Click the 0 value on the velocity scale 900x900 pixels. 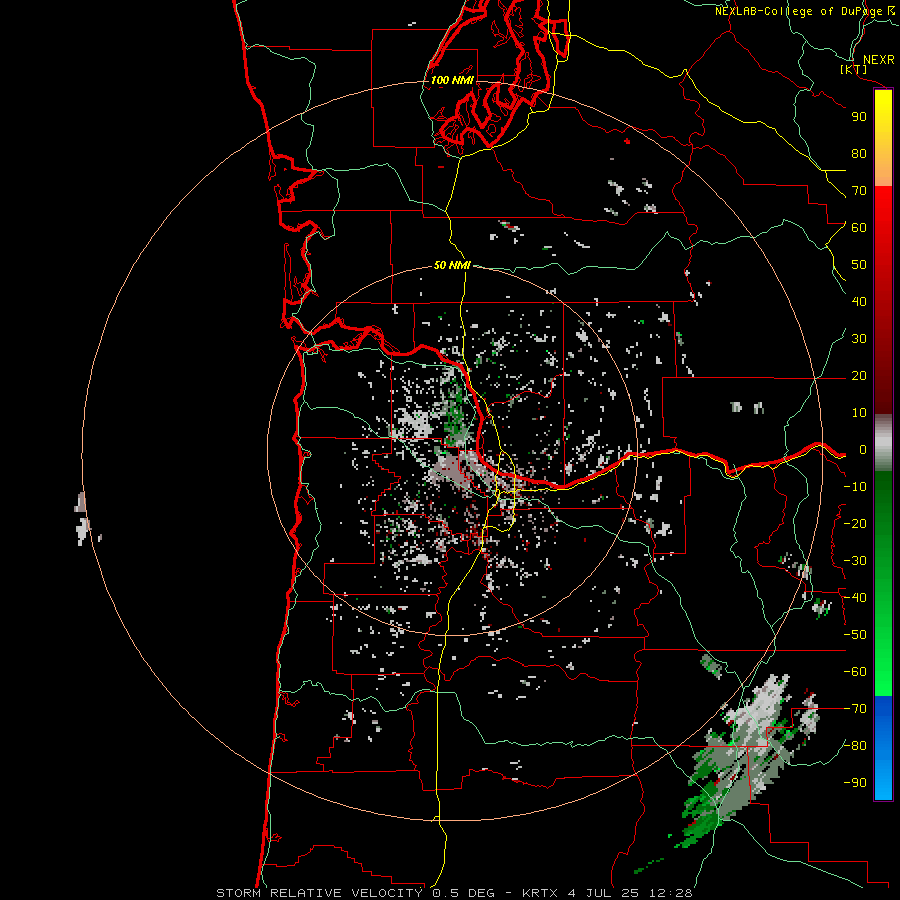click(x=862, y=450)
